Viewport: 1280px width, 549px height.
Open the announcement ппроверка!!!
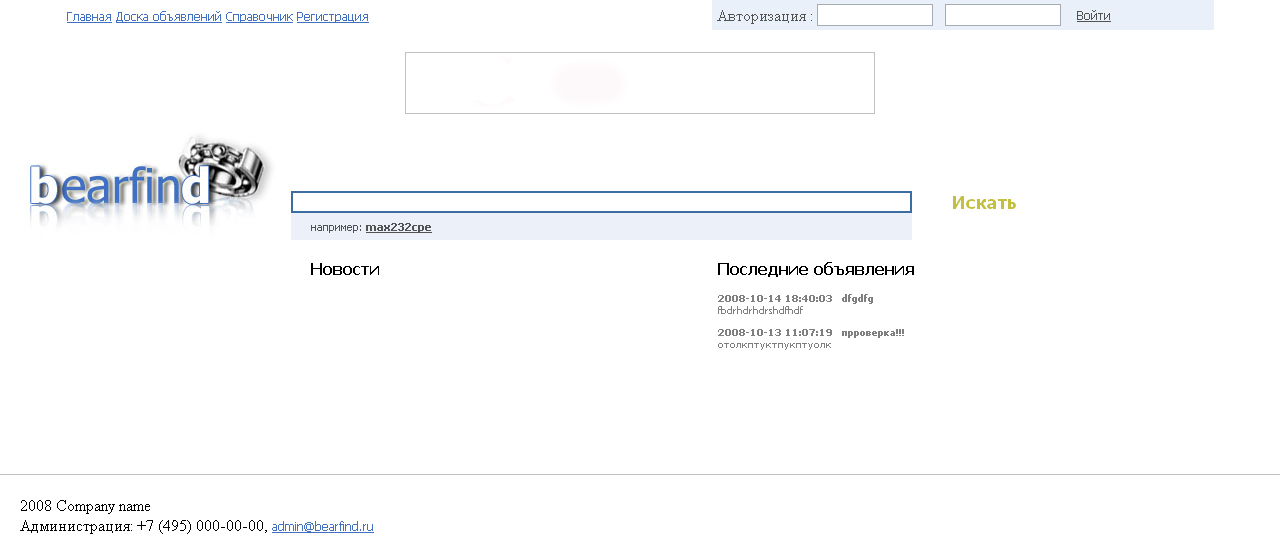873,333
